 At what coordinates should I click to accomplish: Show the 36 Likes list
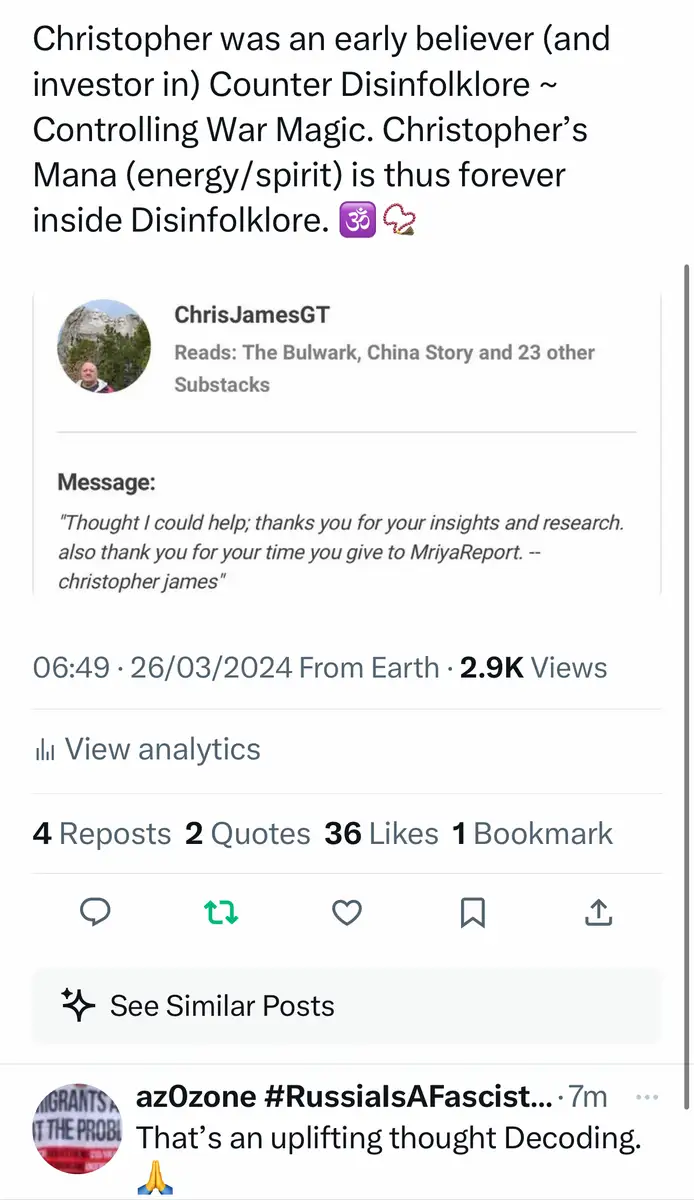point(381,834)
